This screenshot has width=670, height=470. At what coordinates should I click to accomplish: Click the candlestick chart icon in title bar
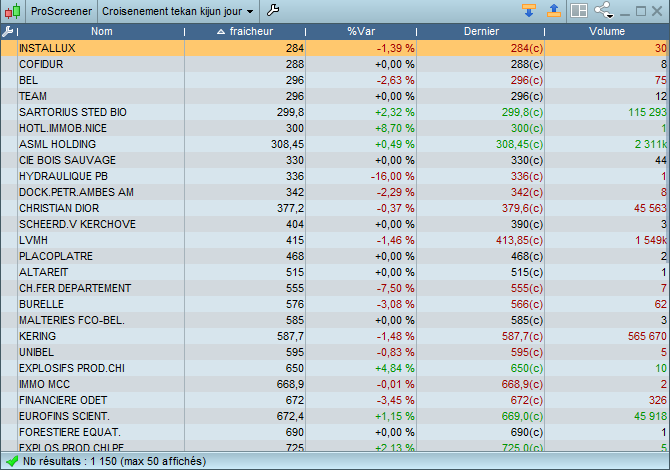(13, 11)
